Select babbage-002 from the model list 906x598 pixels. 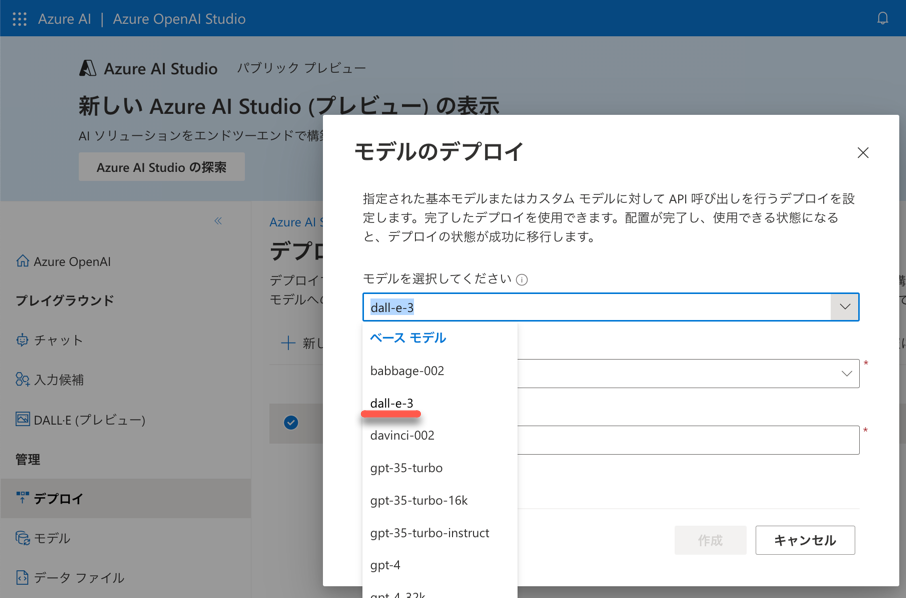(407, 371)
